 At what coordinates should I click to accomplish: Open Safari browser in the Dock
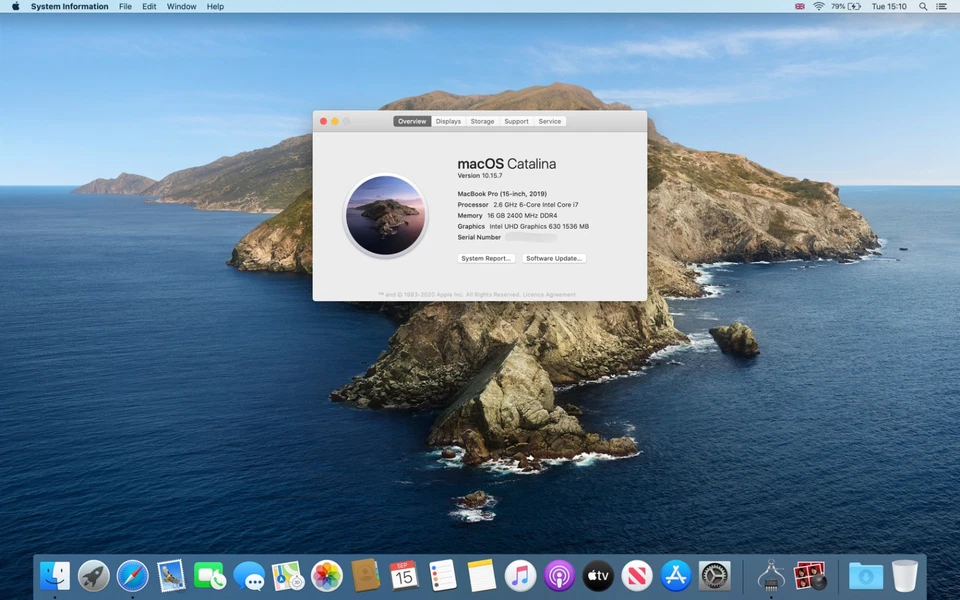pos(132,576)
